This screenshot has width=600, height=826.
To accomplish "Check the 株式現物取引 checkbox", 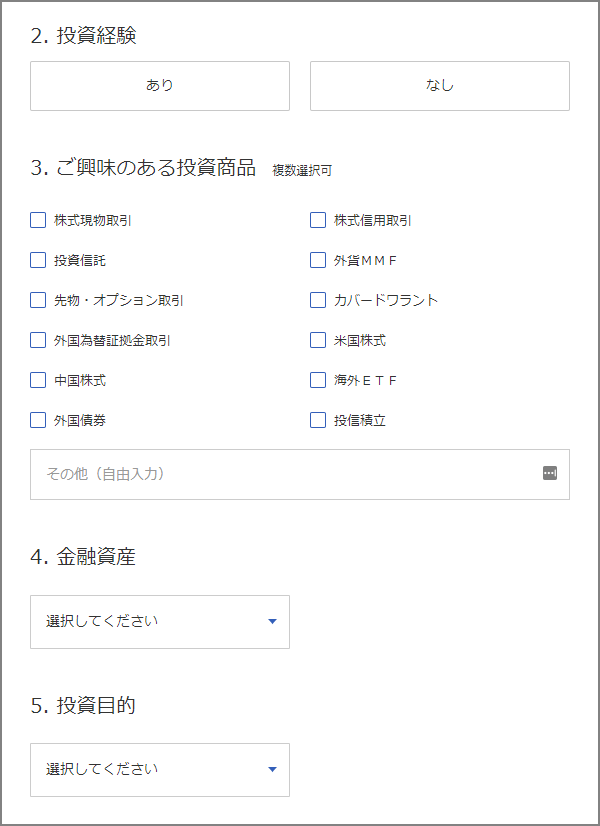I will [x=38, y=220].
